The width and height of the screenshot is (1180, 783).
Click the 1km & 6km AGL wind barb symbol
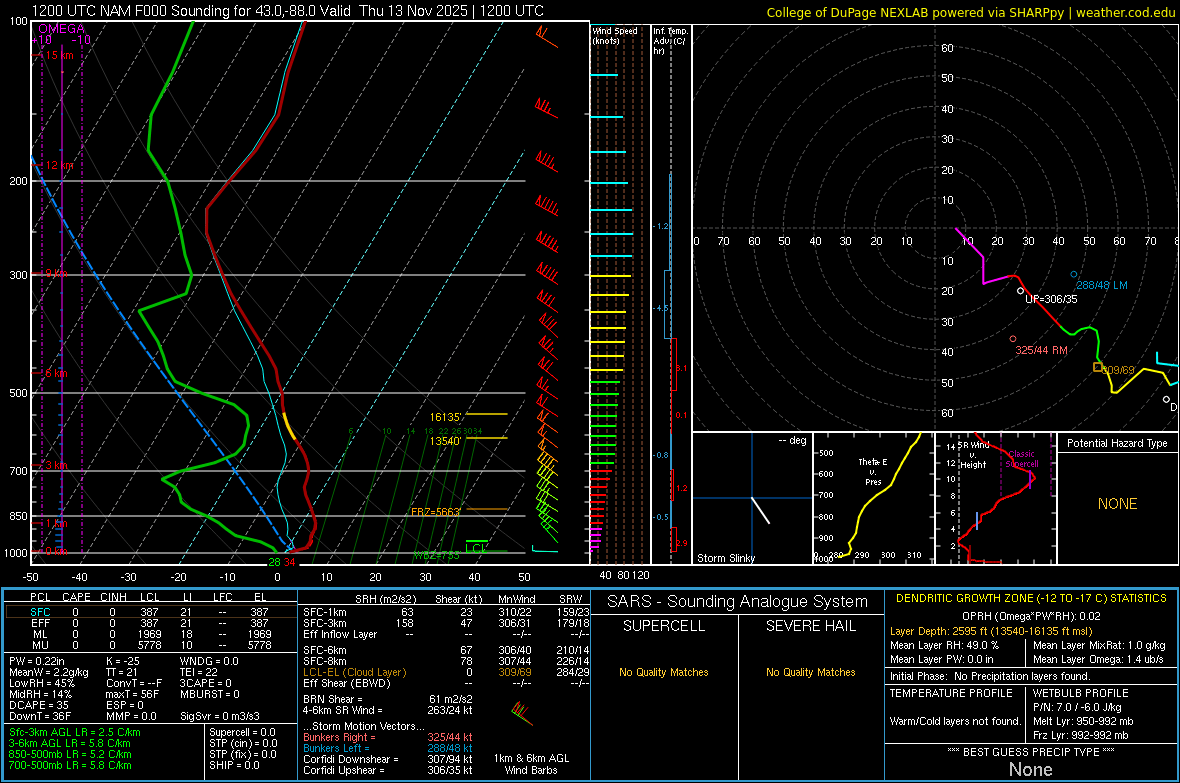pos(522,713)
